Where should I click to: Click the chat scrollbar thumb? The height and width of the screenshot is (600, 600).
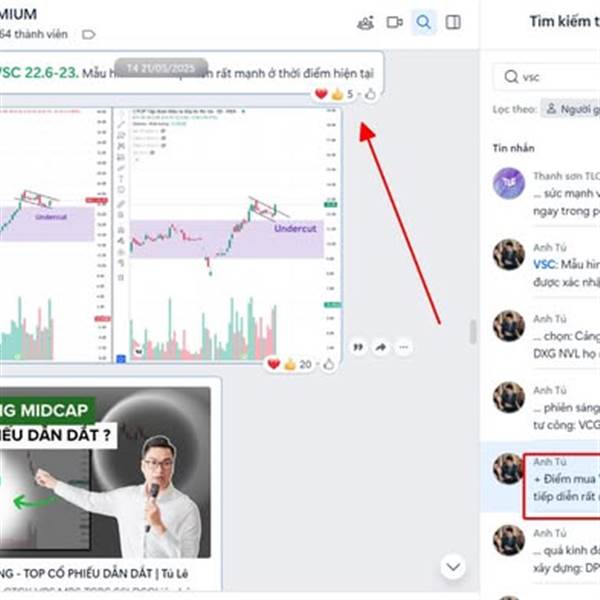pyautogui.click(x=473, y=332)
